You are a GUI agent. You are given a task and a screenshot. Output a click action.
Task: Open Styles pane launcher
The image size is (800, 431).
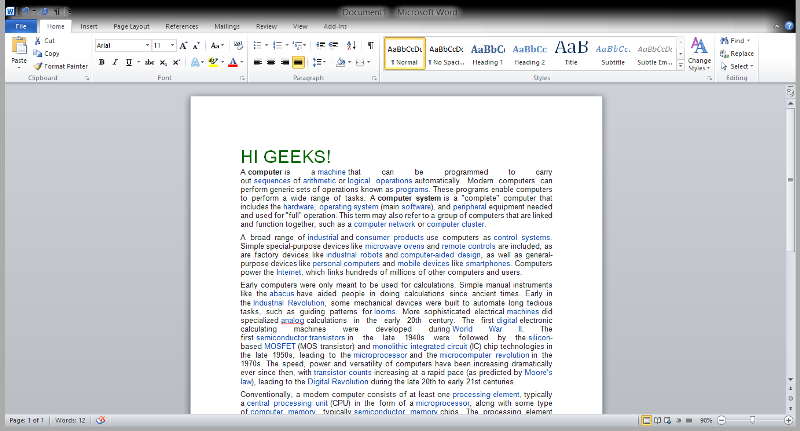coord(710,78)
